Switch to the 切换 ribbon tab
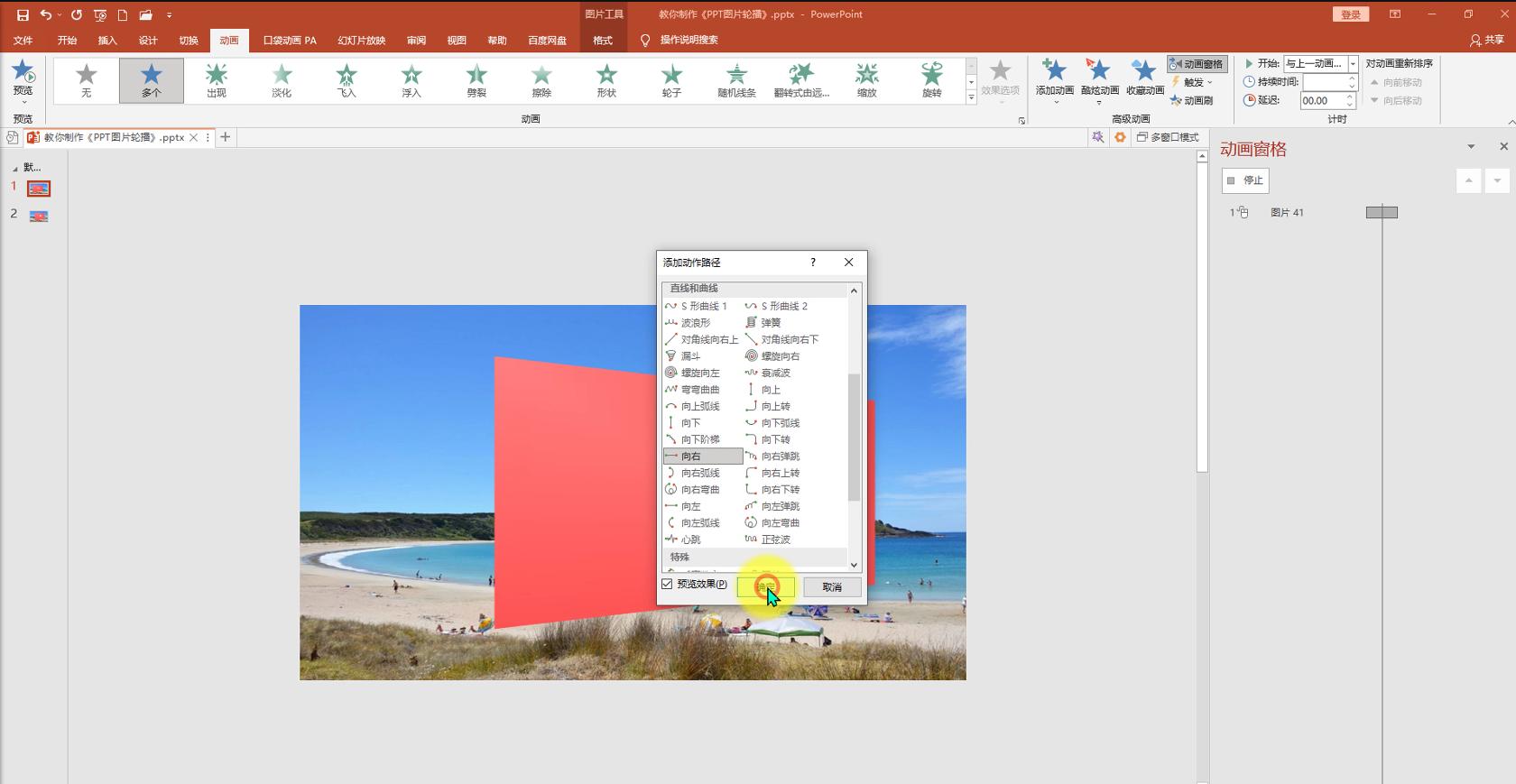This screenshot has width=1516, height=784. (x=188, y=41)
